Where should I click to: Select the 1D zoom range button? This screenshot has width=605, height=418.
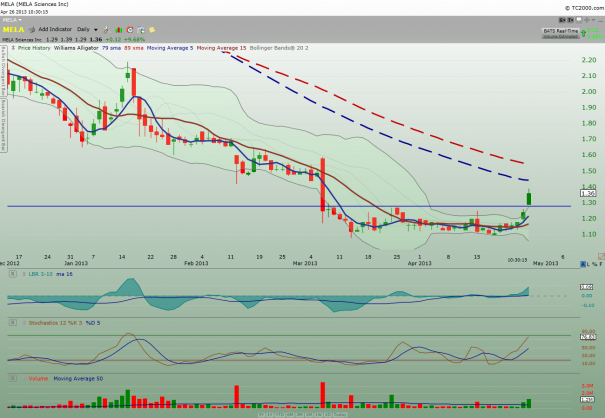(327, 415)
